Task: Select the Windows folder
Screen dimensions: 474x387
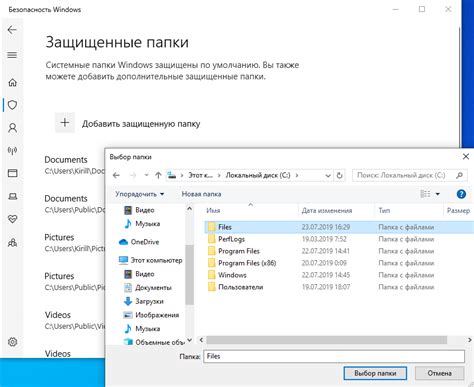Action: 232,275
